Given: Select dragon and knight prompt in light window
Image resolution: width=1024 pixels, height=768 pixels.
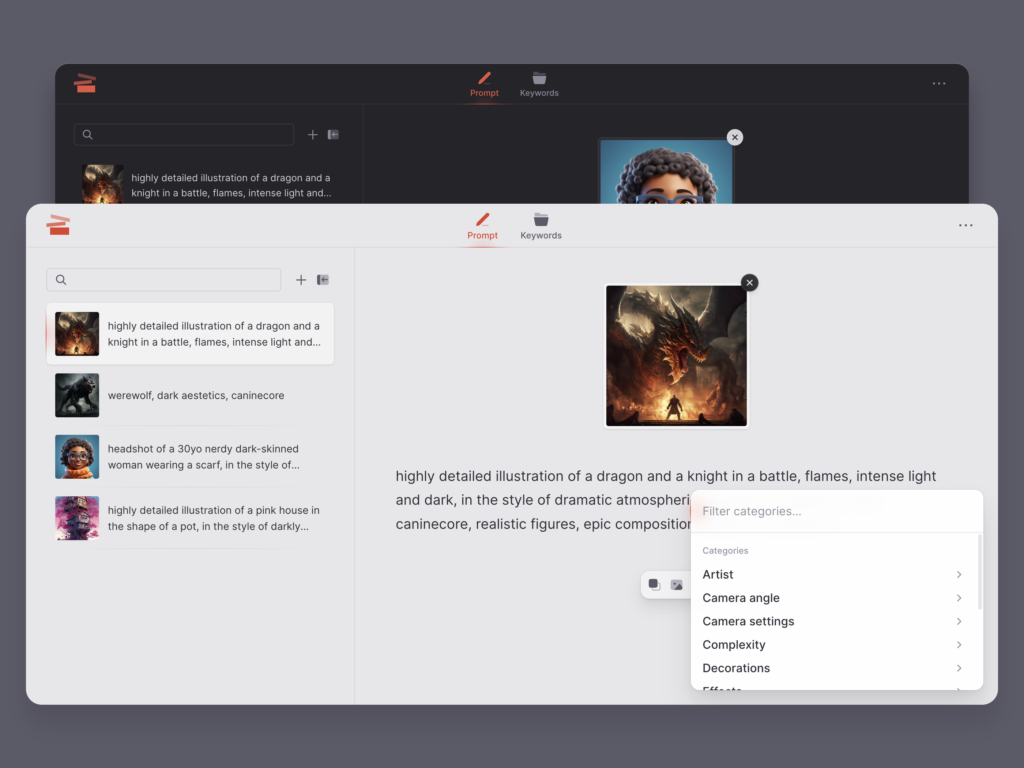Looking at the screenshot, I should (x=190, y=334).
